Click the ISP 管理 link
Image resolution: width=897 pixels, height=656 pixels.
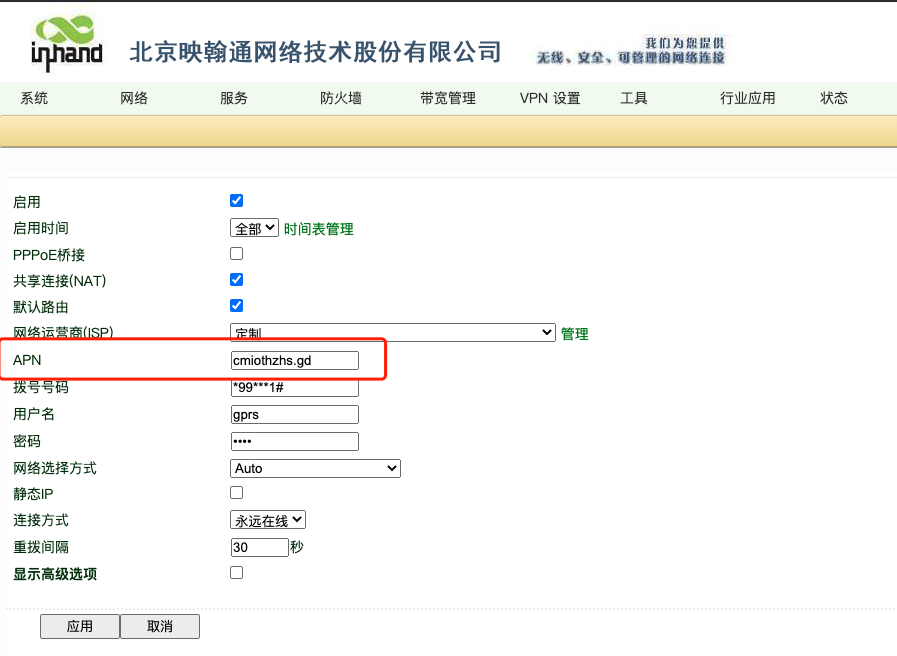(x=575, y=334)
